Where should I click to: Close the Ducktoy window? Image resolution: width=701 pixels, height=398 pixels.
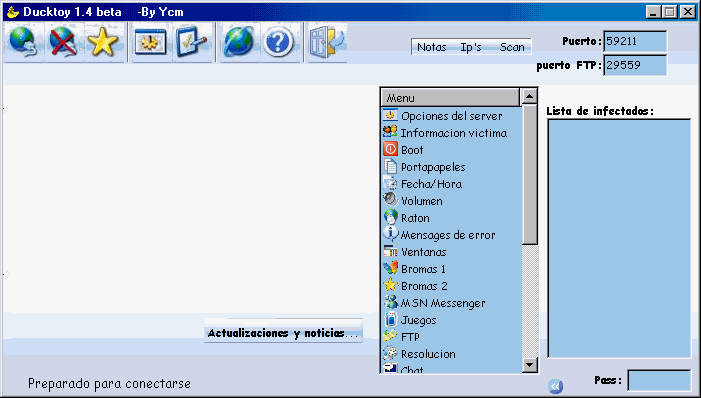coord(687,12)
